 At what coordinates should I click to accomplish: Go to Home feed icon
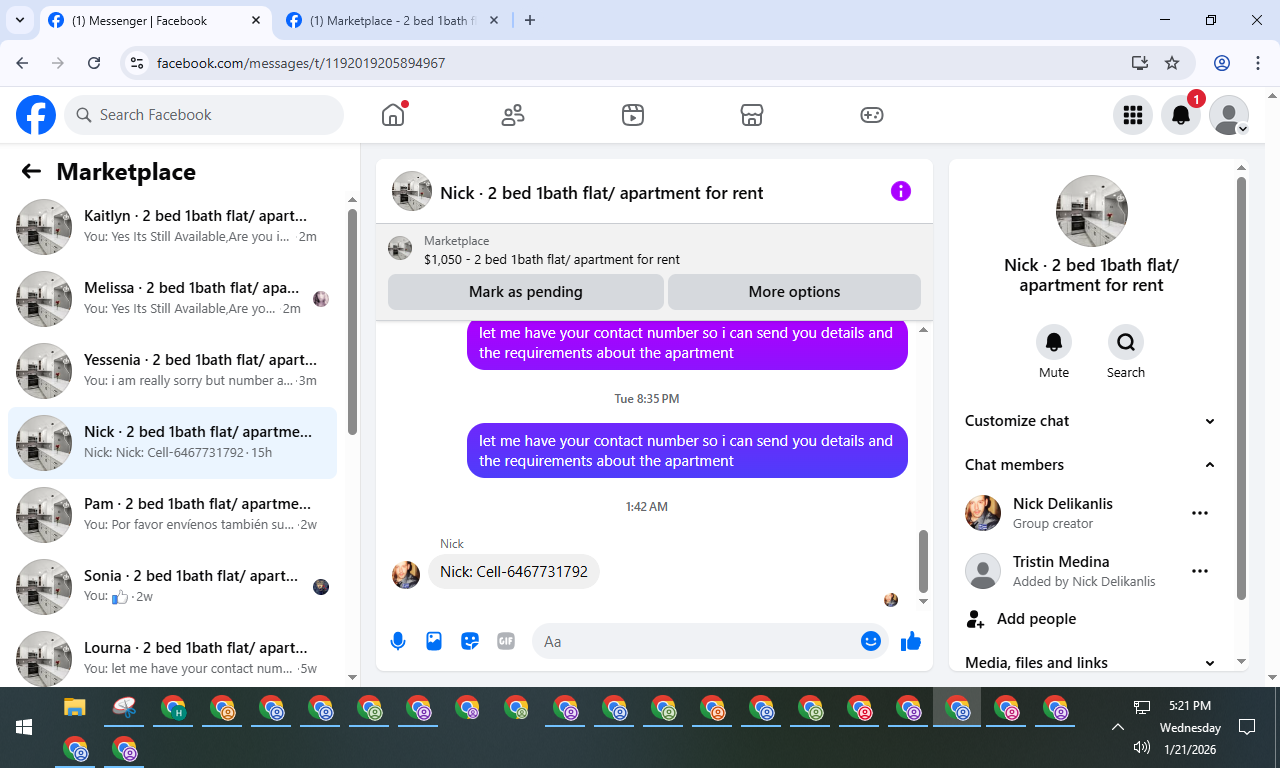coord(393,115)
